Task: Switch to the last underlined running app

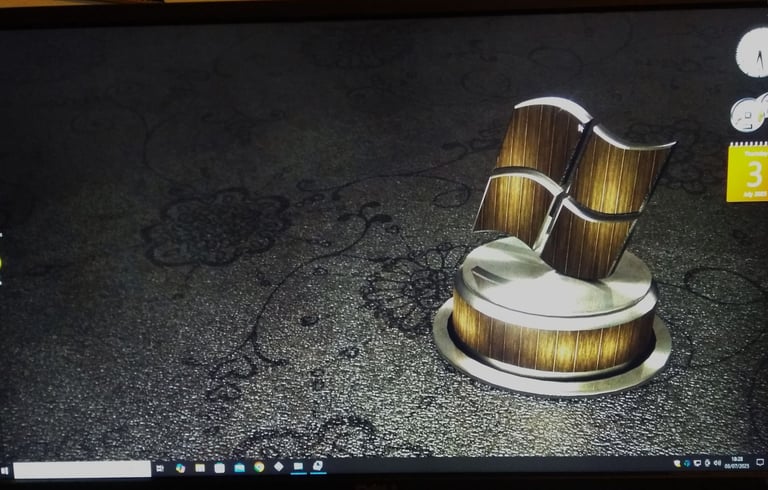Action: pyautogui.click(x=318, y=466)
